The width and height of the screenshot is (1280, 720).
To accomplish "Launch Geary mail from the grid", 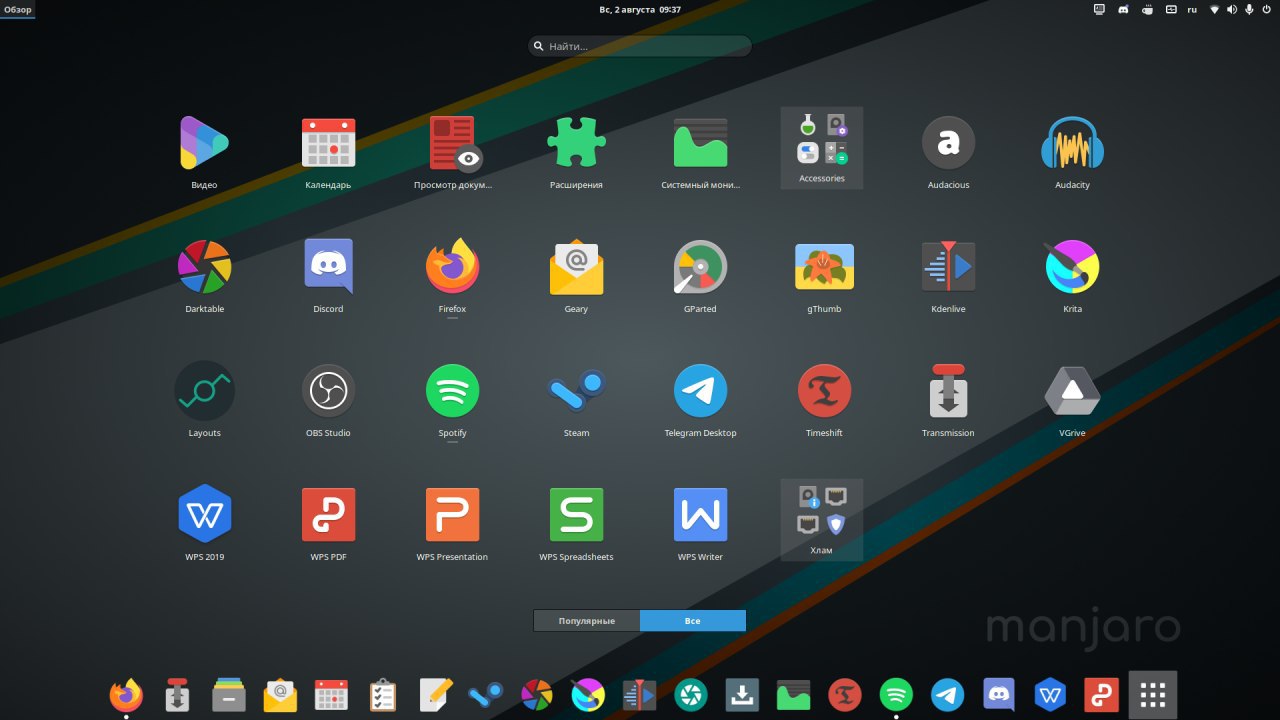I will pos(576,267).
